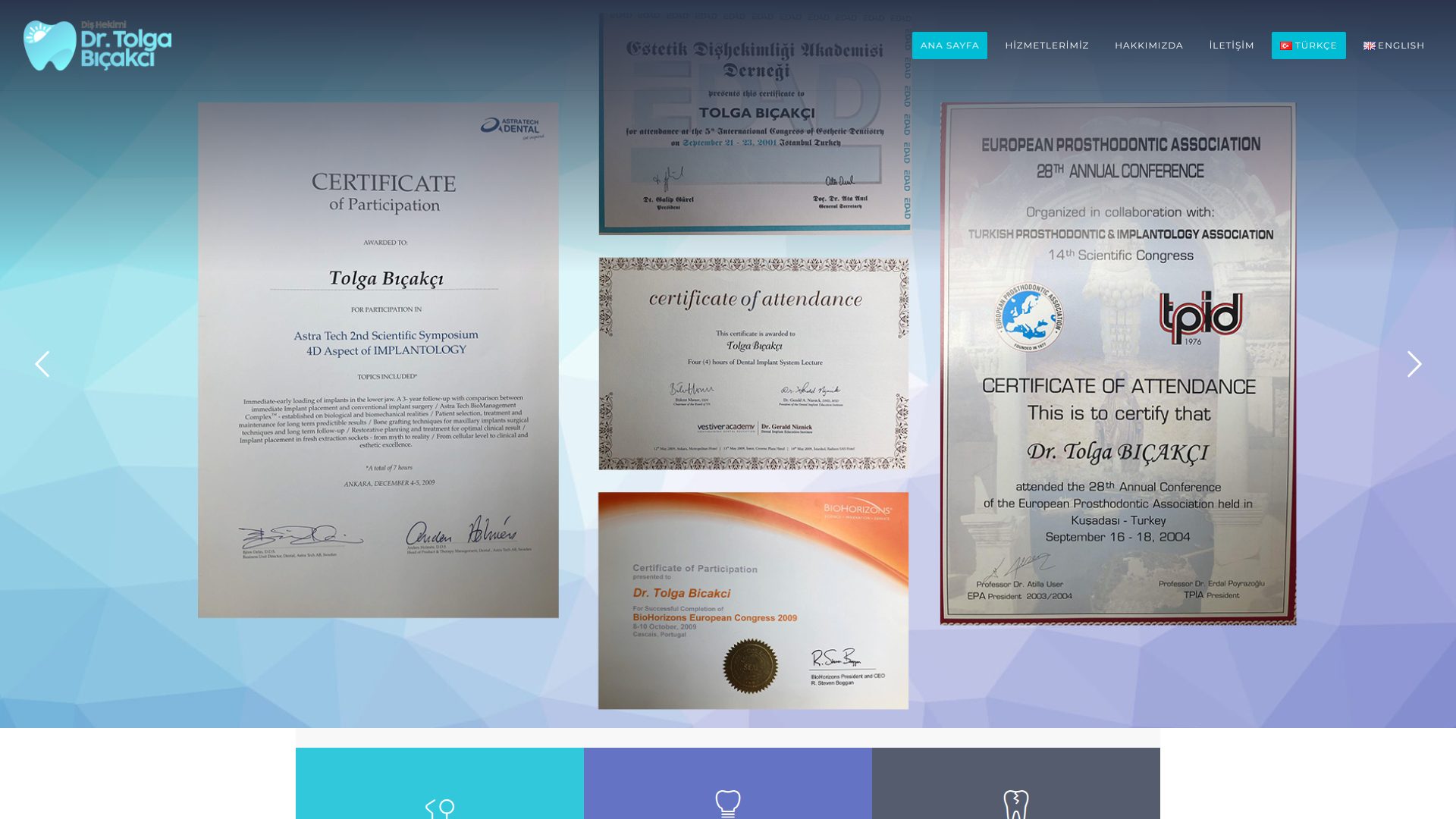Image resolution: width=1456 pixels, height=819 pixels.
Task: Go to previous slide with left arrow
Action: tap(42, 364)
